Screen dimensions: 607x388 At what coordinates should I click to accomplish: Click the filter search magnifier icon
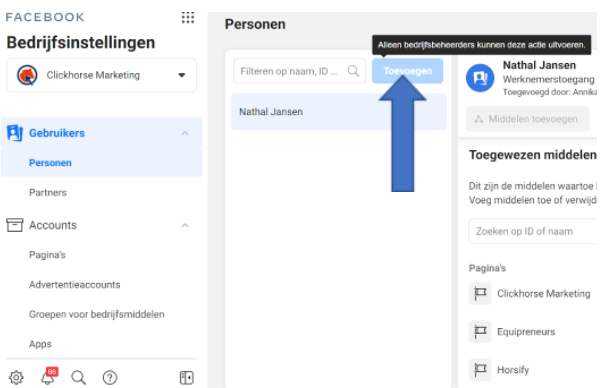pos(353,71)
